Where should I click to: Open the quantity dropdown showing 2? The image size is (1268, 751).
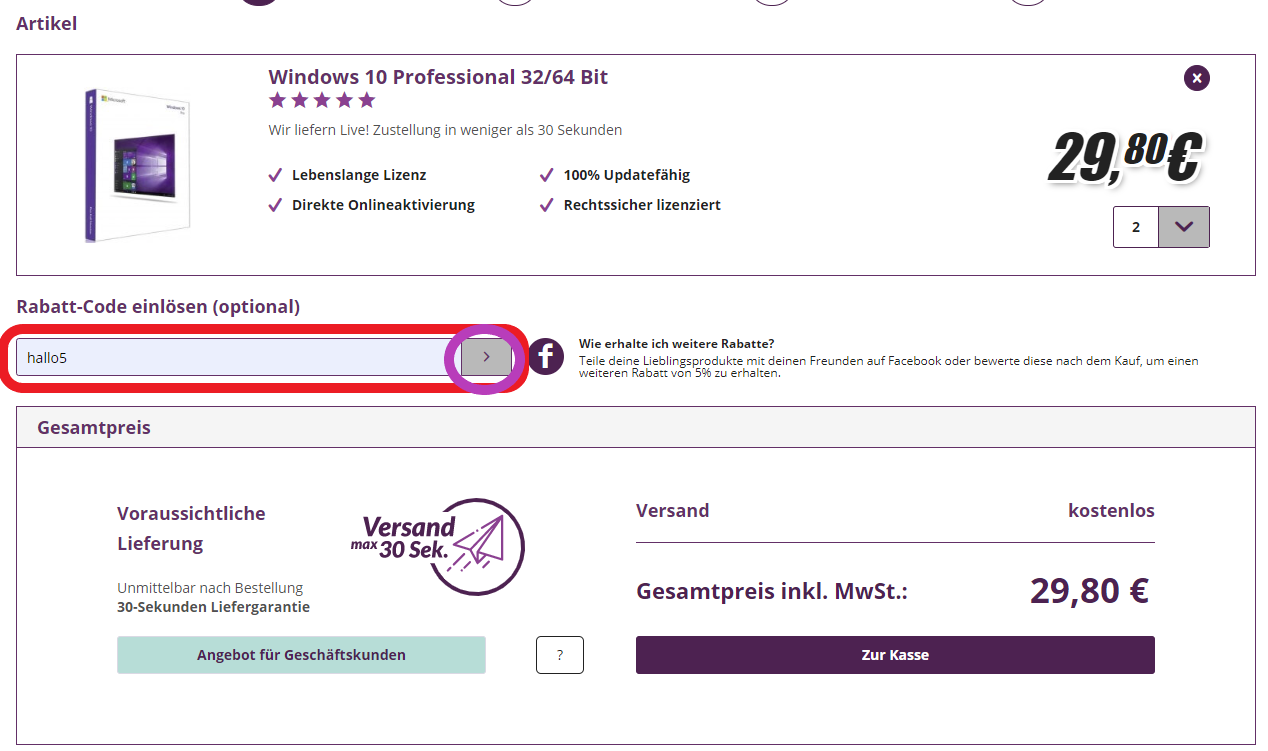coord(1184,227)
